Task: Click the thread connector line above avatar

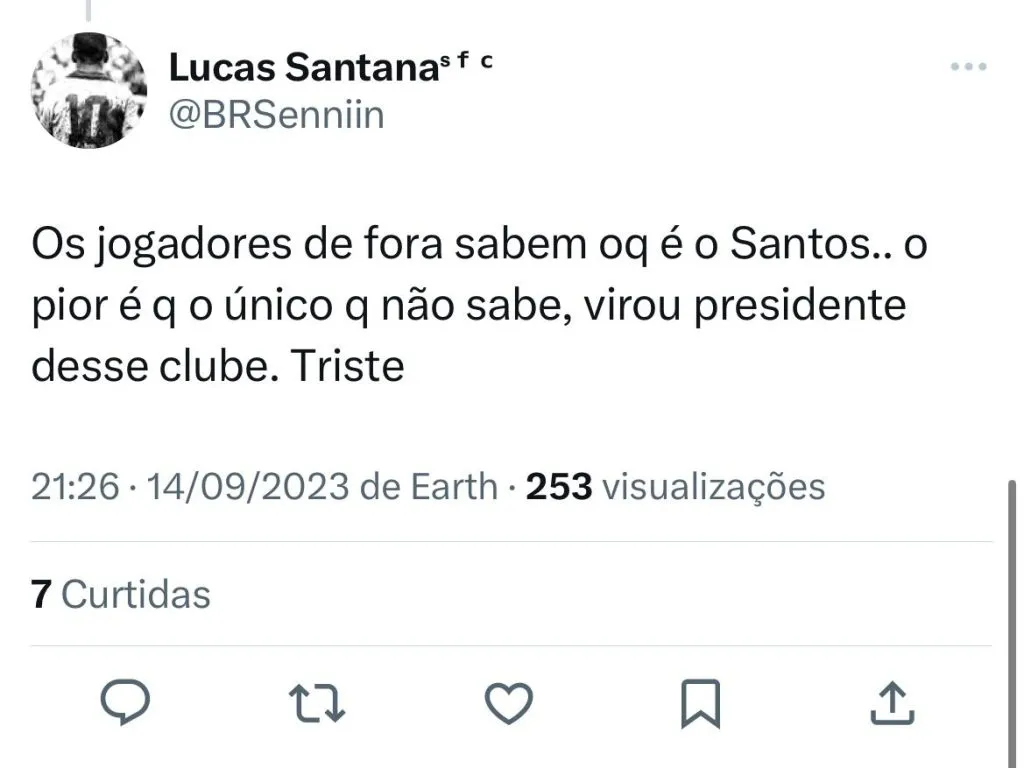Action: pos(89,10)
